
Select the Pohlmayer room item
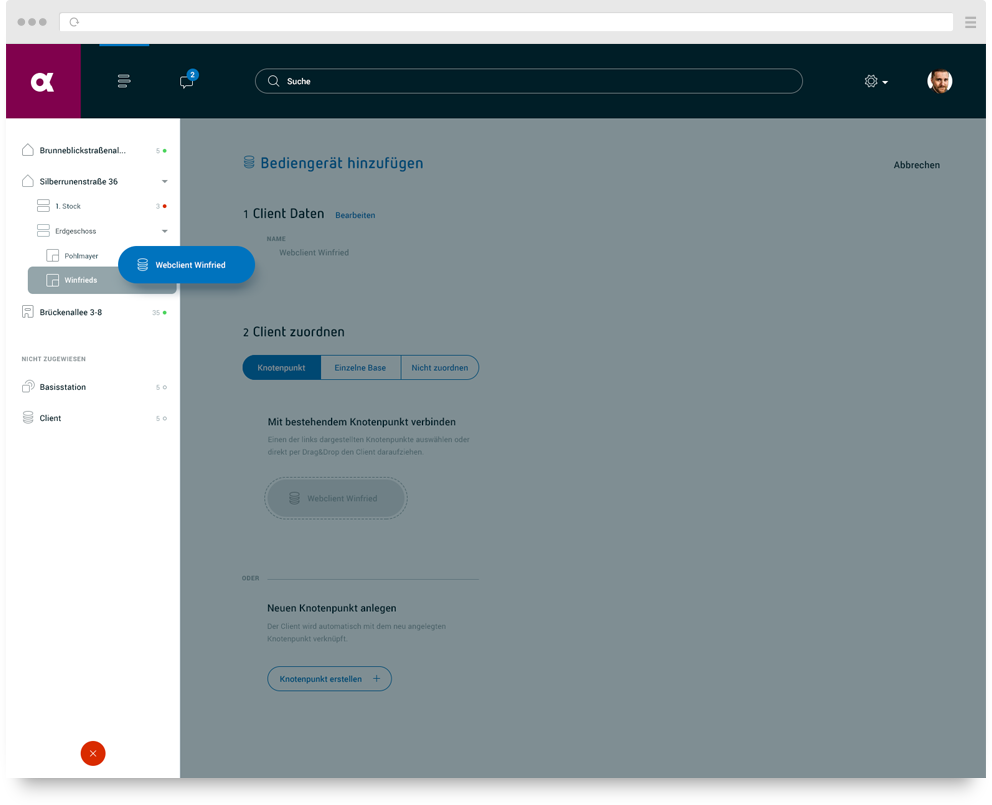pos(81,256)
